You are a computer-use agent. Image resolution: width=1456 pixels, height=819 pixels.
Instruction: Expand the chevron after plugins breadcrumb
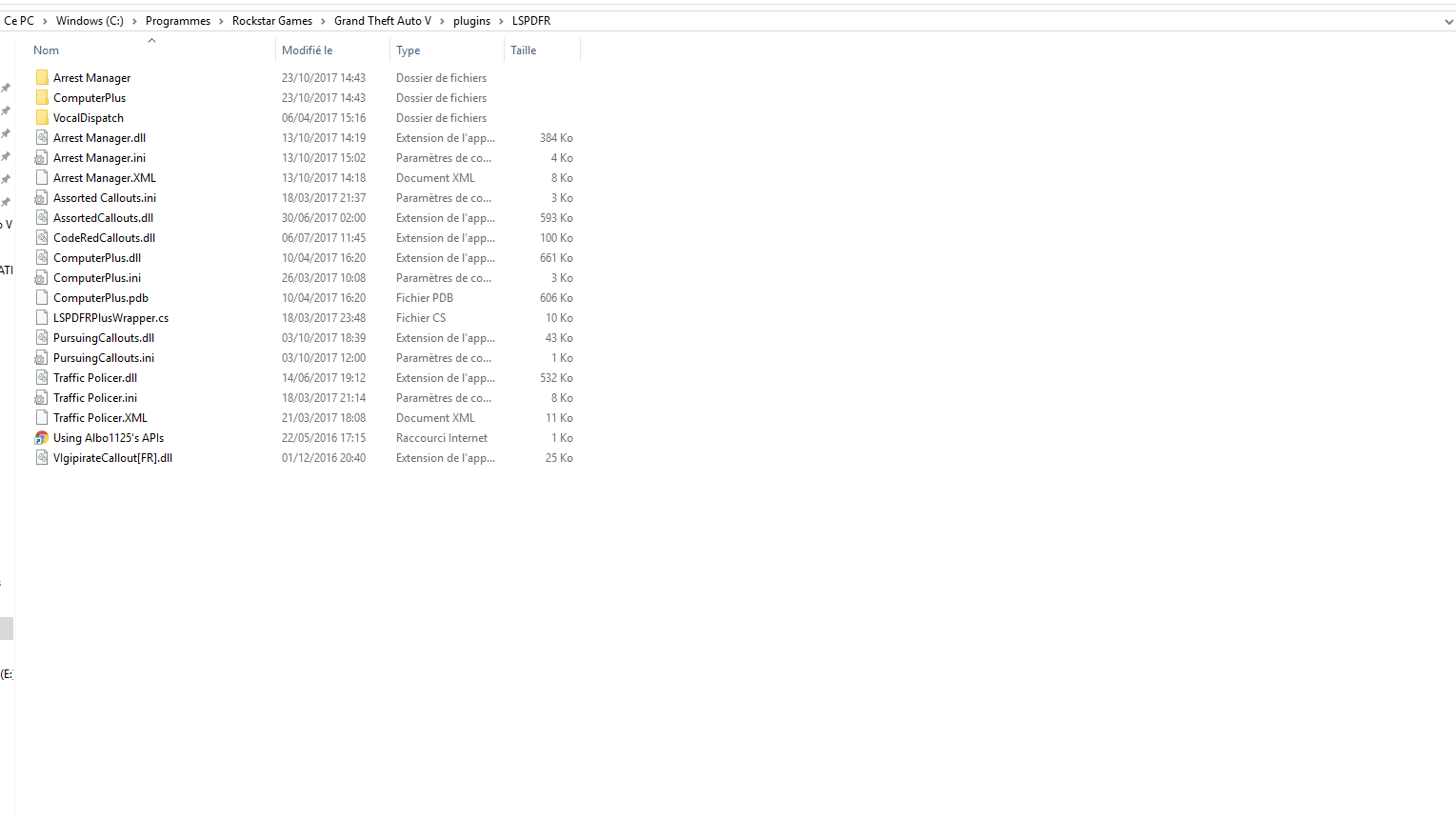pos(501,21)
